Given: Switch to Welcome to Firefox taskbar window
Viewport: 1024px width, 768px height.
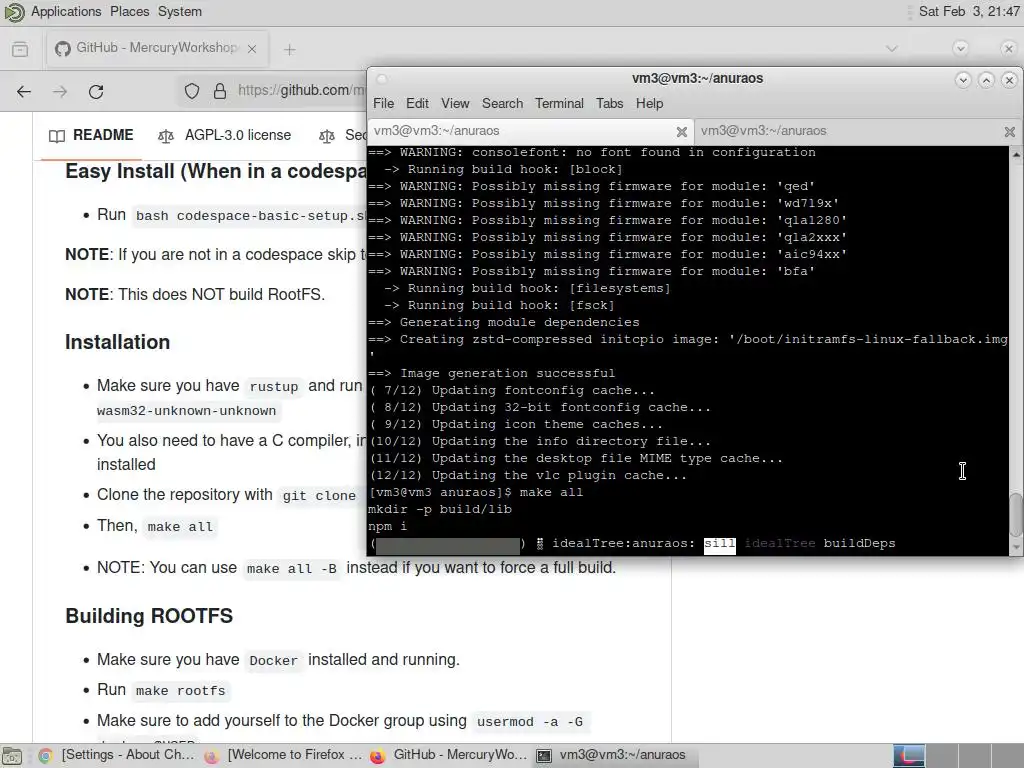Looking at the screenshot, I should [283, 755].
